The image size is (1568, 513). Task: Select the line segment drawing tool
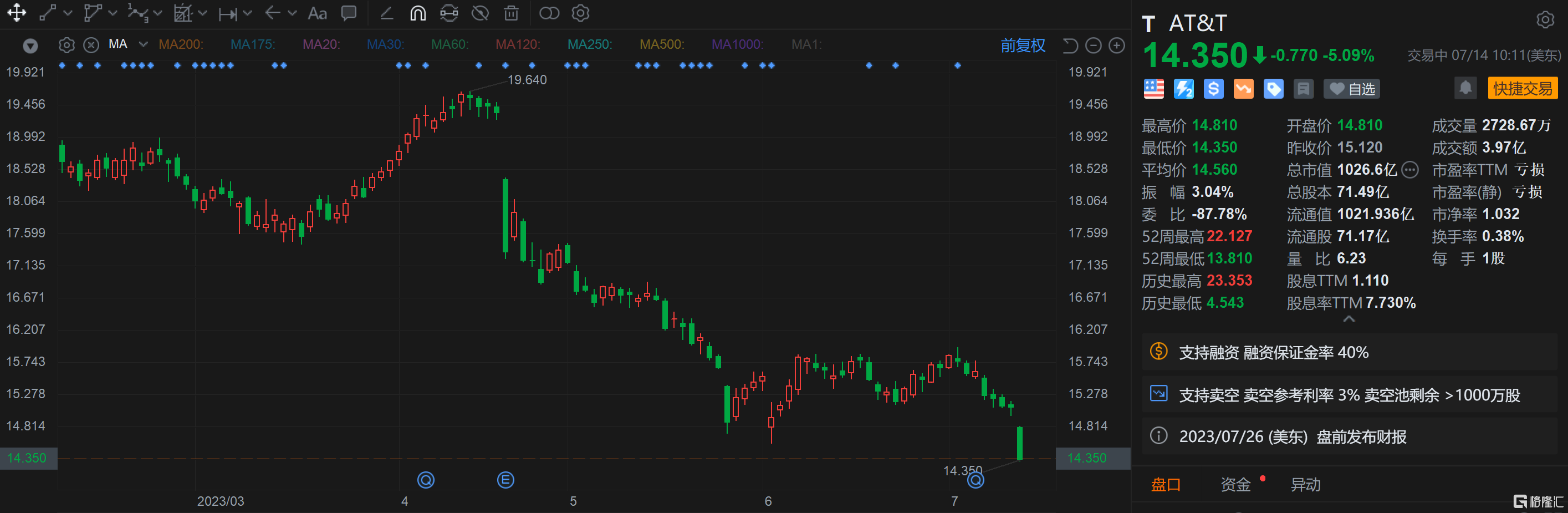(48, 13)
